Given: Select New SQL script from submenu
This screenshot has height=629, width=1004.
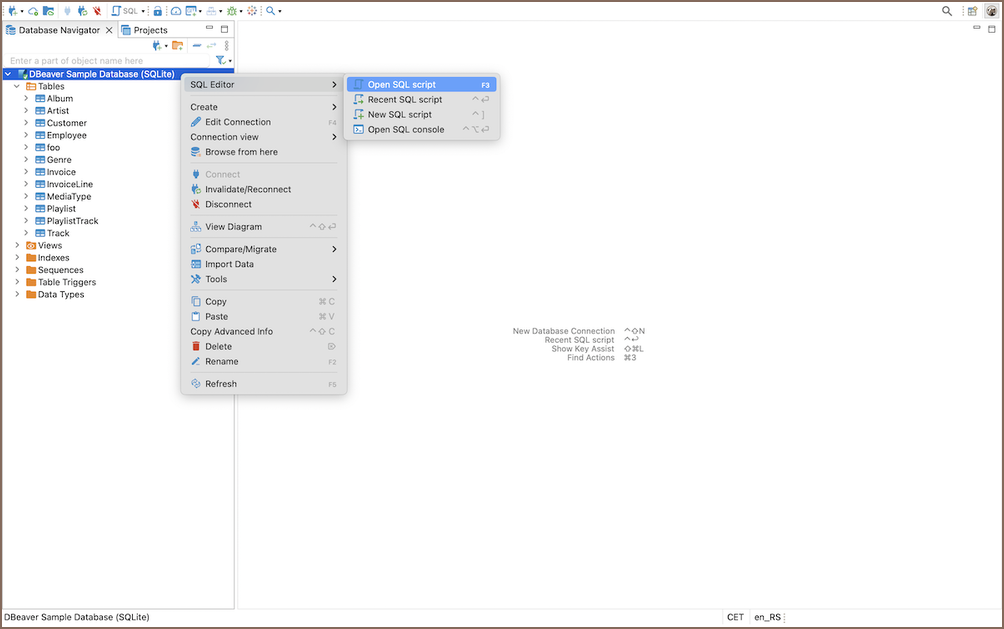Looking at the screenshot, I should 399,114.
